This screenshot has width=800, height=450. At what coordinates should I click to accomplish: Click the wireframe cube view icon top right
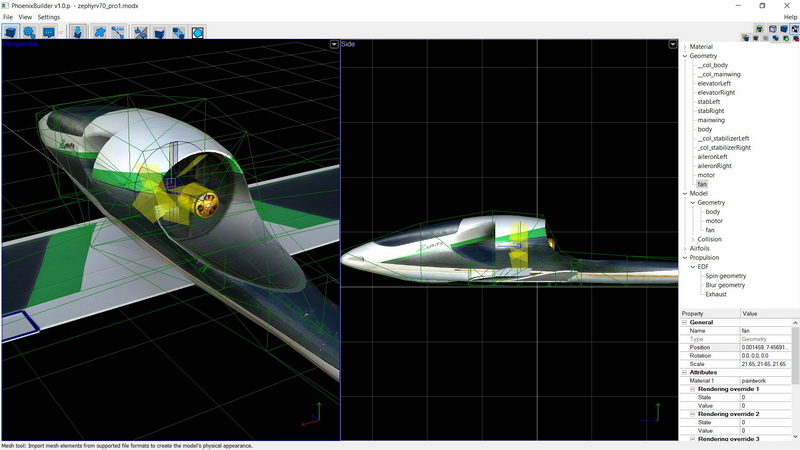click(773, 28)
